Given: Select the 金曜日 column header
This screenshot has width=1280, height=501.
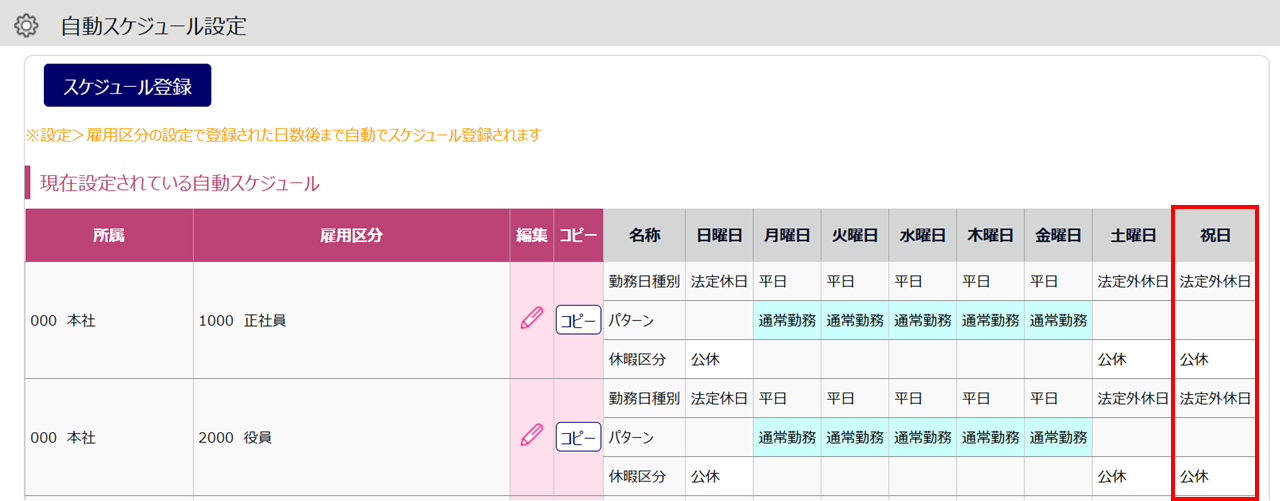Looking at the screenshot, I should (1059, 235).
